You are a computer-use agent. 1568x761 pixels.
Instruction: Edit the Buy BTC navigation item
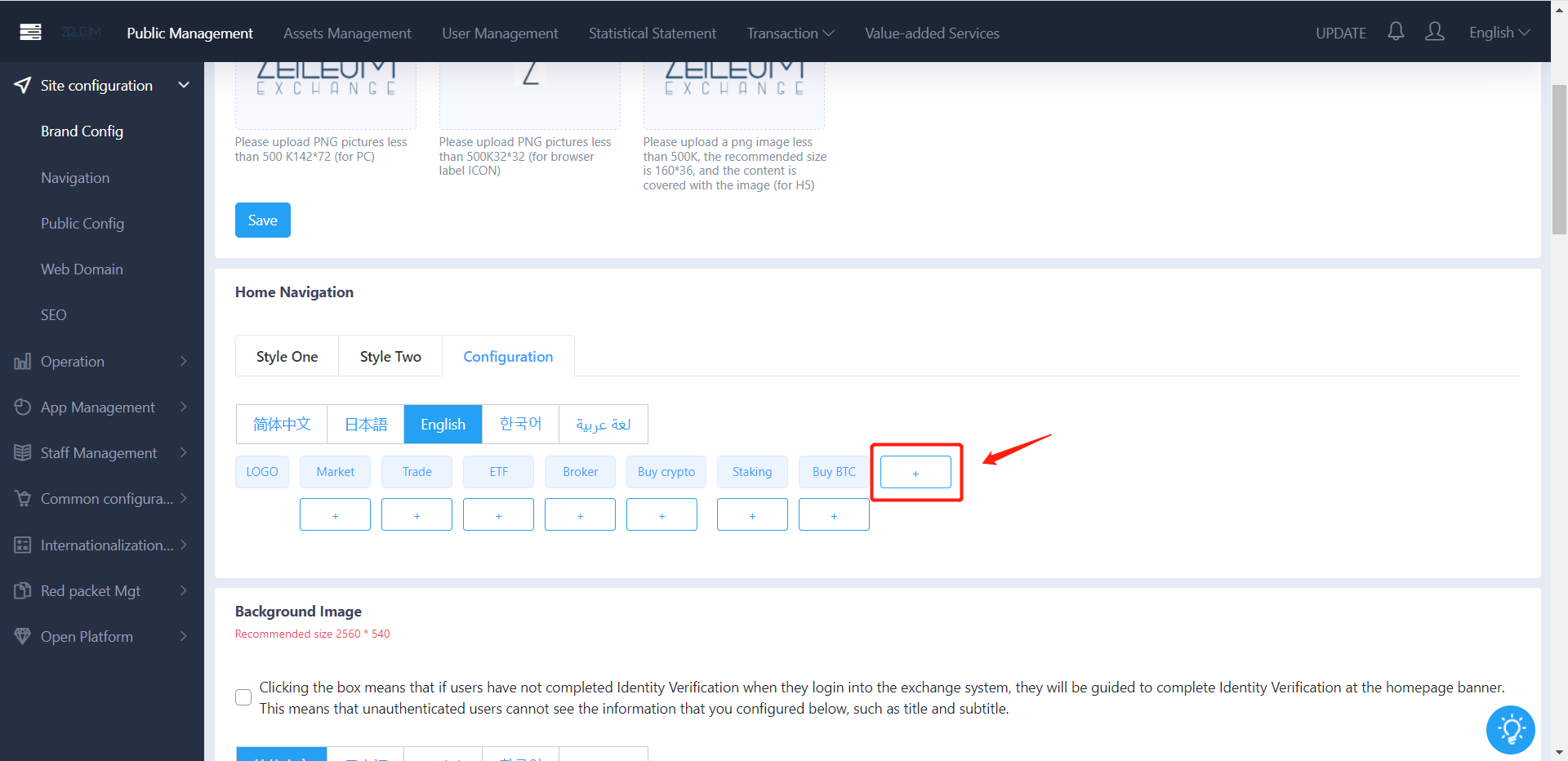point(834,472)
